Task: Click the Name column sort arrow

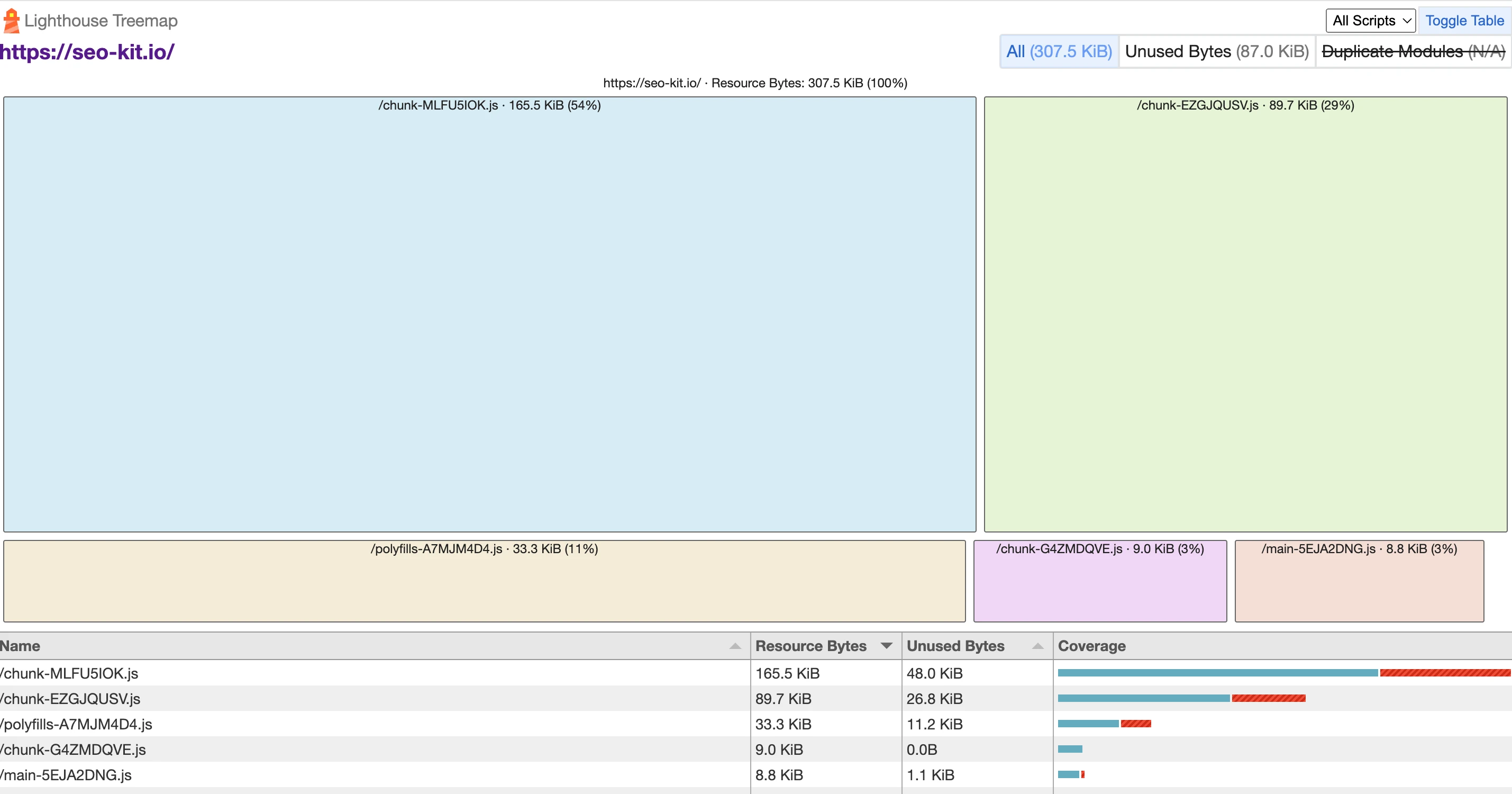Action: pos(735,646)
